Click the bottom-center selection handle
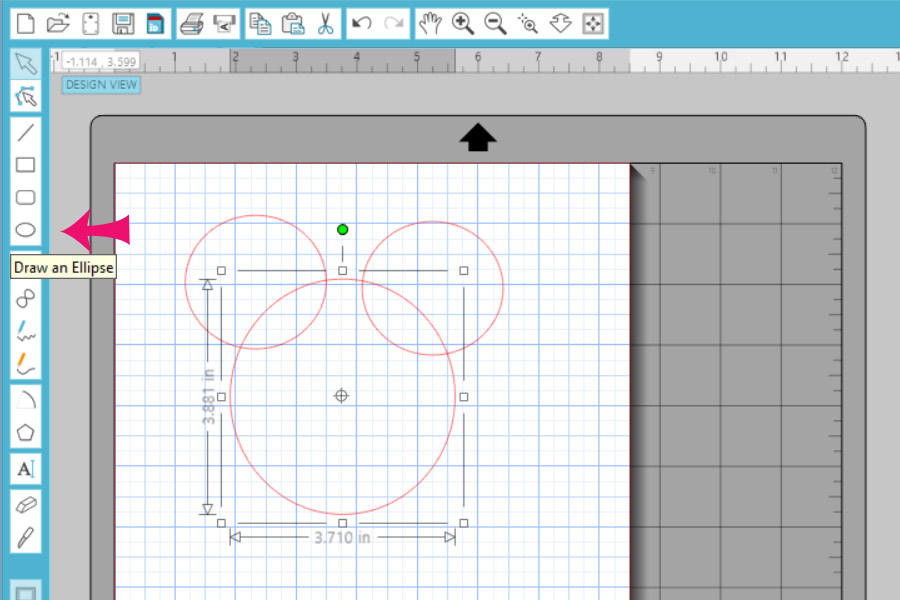The image size is (900, 600). pyautogui.click(x=343, y=523)
